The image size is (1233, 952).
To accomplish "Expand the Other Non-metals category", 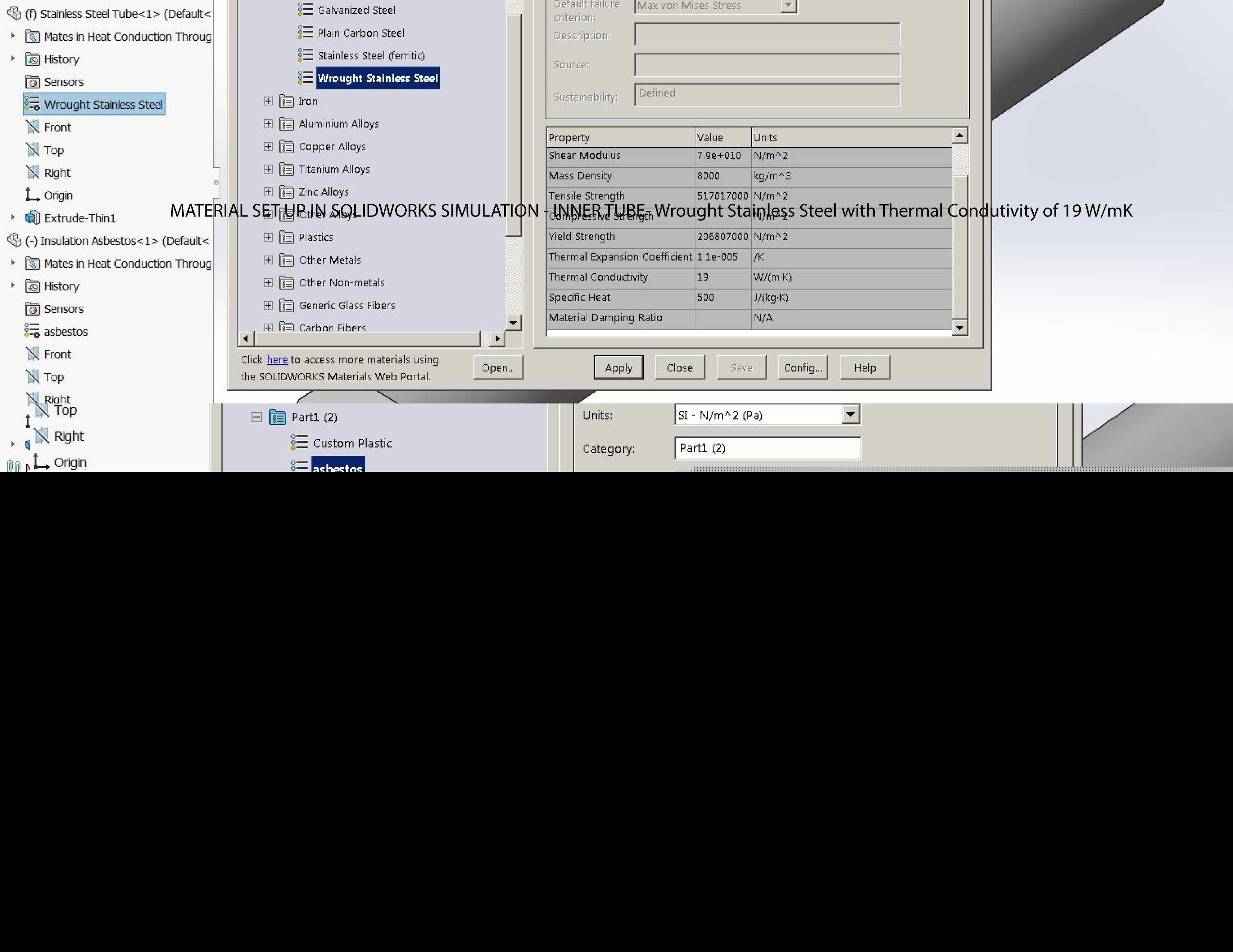I will click(x=268, y=283).
